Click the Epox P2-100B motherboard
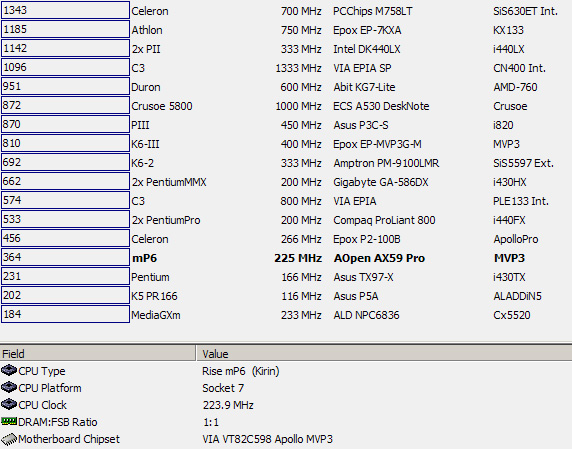This screenshot has width=572, height=449. tap(367, 239)
